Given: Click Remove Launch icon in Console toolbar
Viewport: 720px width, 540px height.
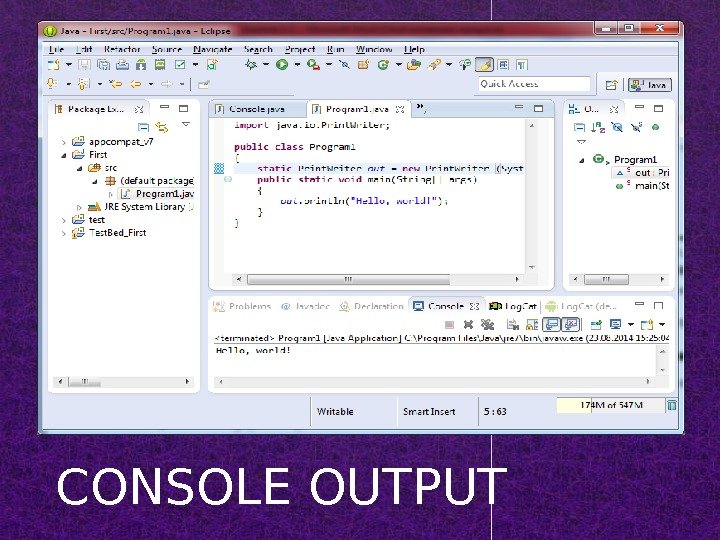Looking at the screenshot, I should coord(468,325).
